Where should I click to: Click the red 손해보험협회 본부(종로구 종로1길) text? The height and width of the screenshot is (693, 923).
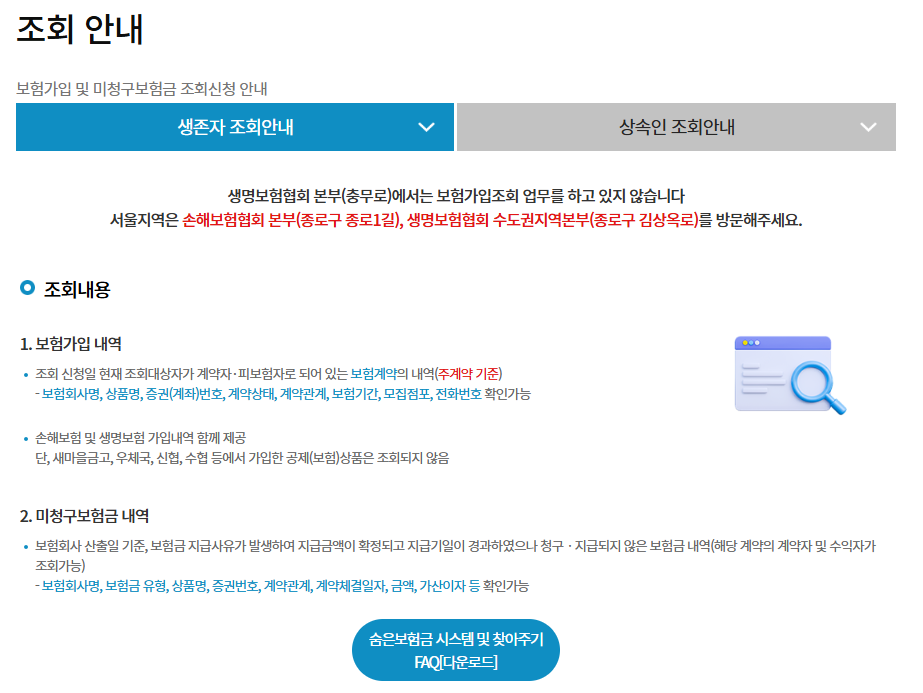coord(292,220)
